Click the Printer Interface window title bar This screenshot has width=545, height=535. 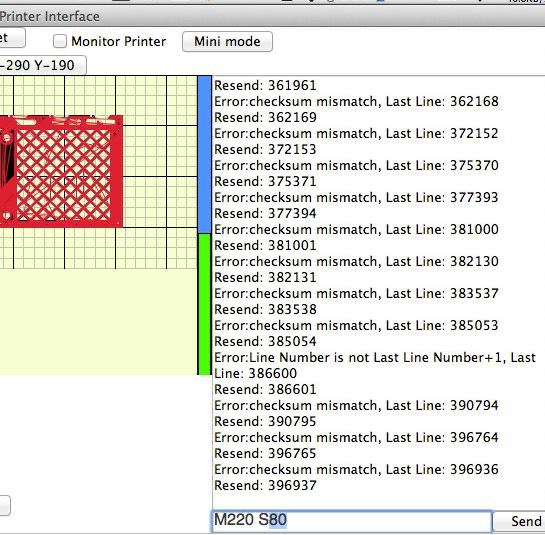pos(272,16)
